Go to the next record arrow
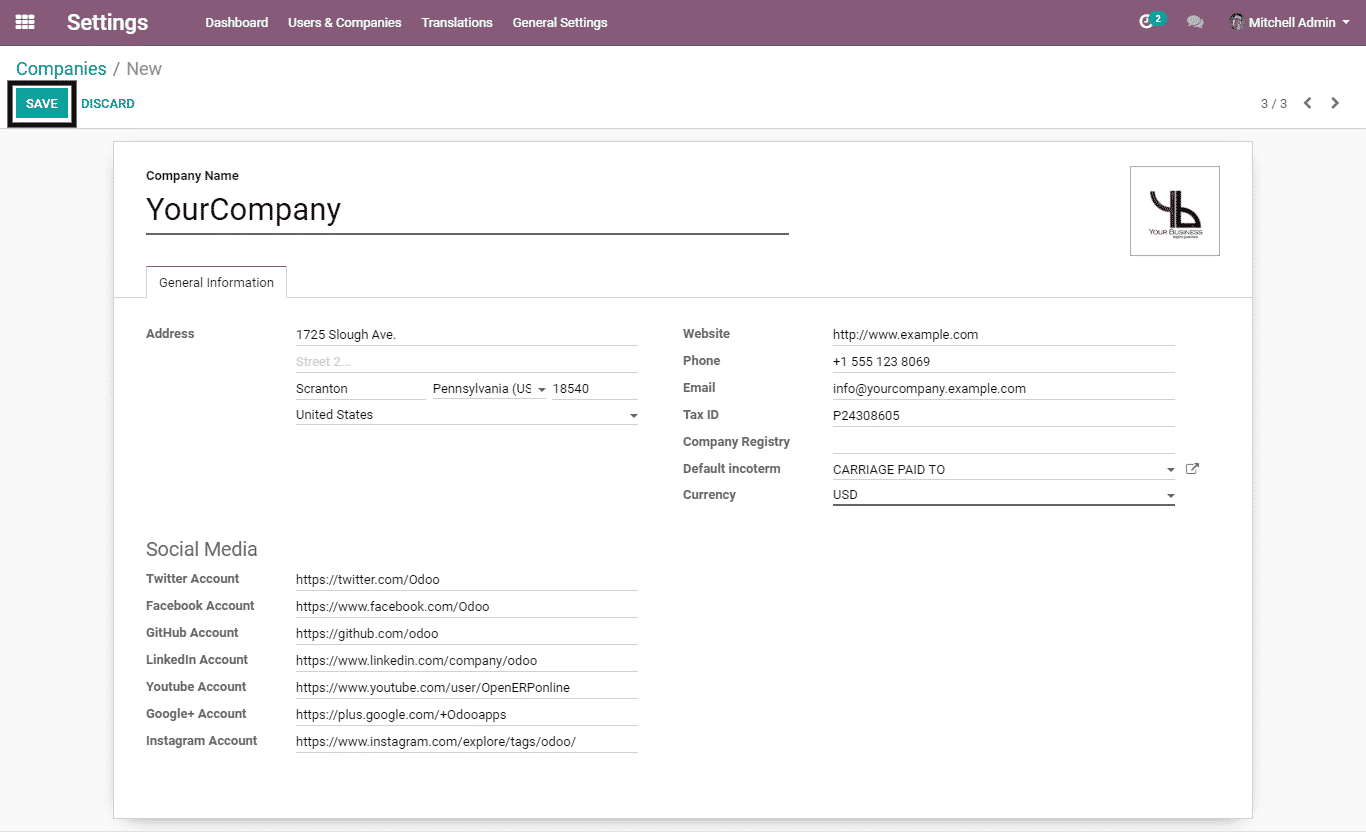 click(x=1335, y=103)
